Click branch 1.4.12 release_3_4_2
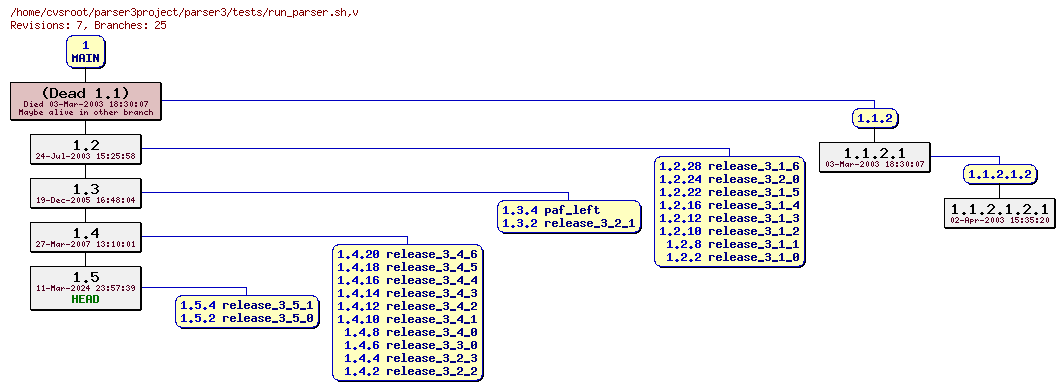The image size is (1064, 390). 407,306
